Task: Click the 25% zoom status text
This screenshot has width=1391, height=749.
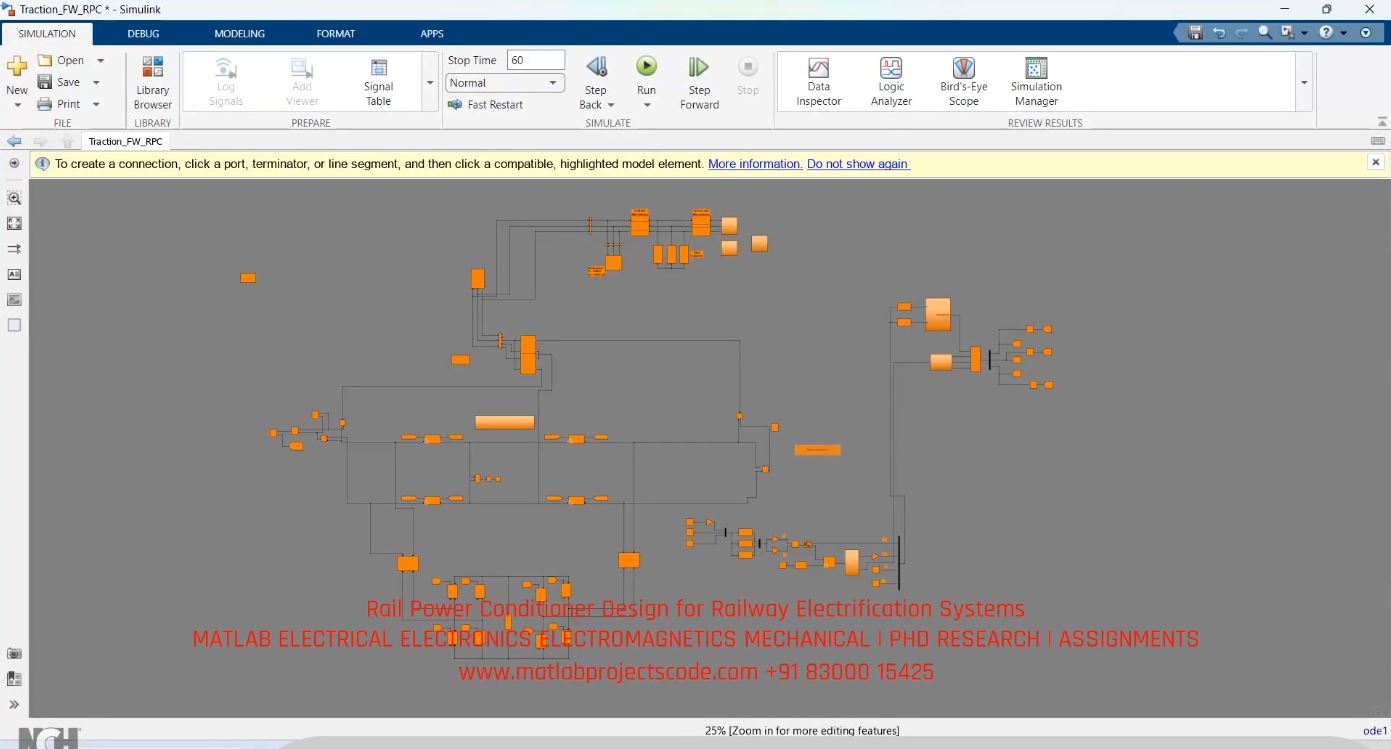Action: pyautogui.click(x=802, y=731)
